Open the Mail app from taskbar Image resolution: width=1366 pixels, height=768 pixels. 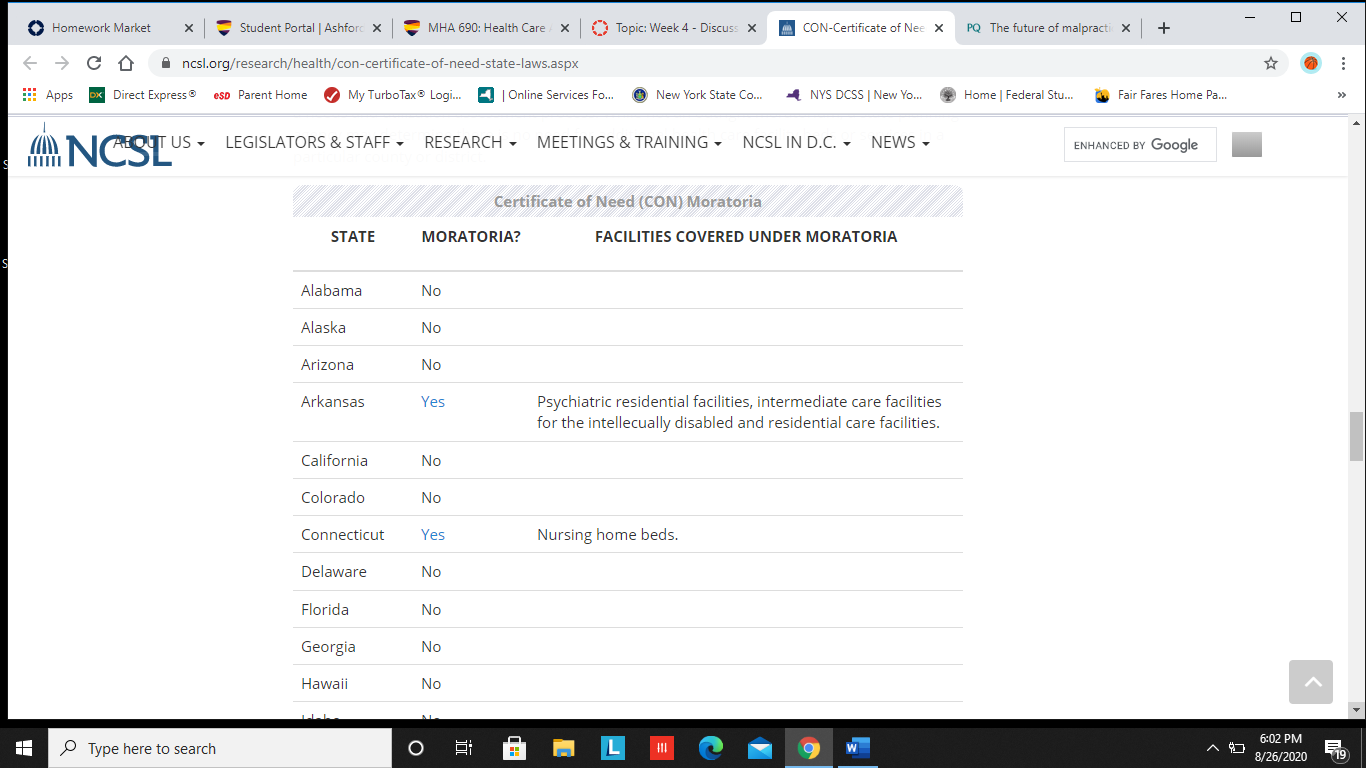[x=759, y=748]
